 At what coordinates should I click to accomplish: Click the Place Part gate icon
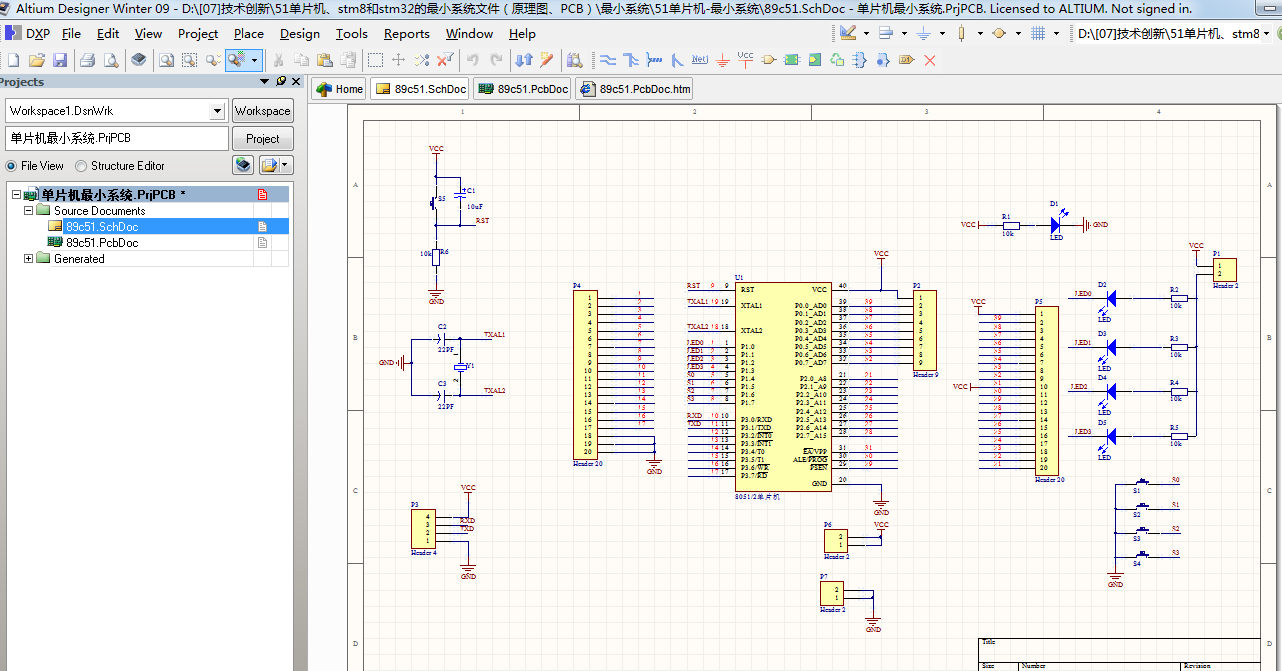768,60
